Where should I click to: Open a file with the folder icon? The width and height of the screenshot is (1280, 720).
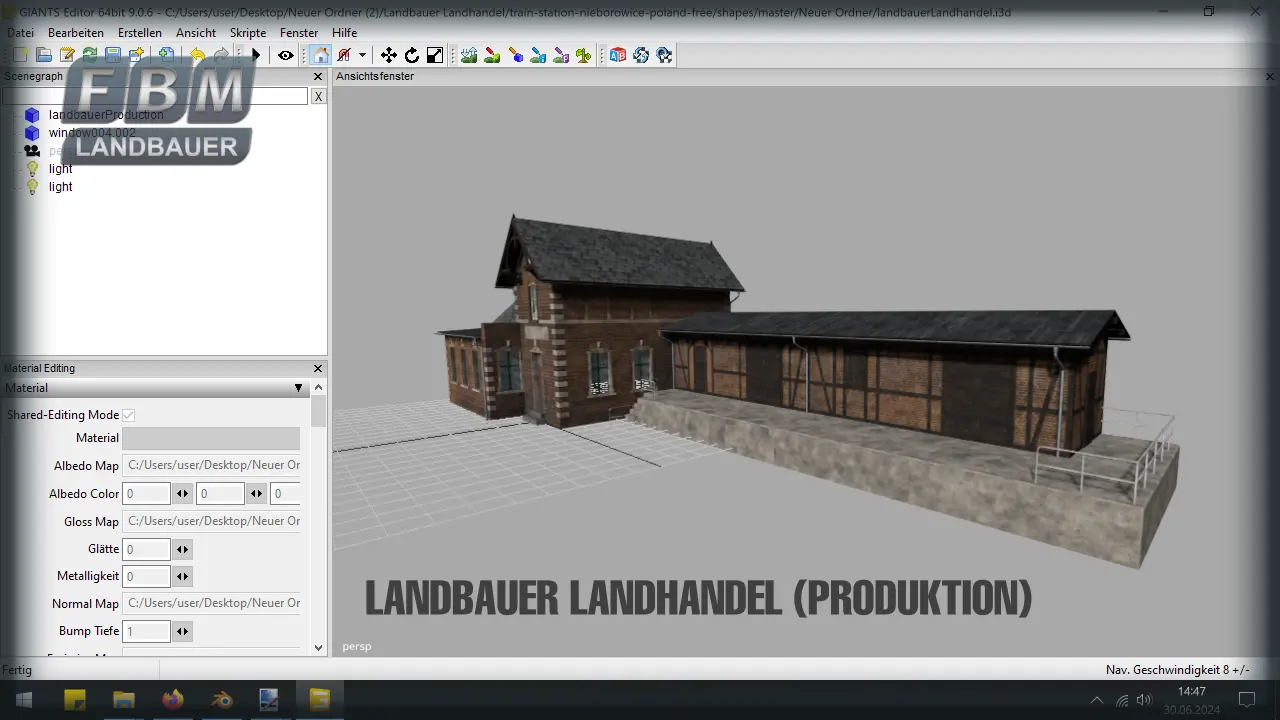tap(43, 55)
